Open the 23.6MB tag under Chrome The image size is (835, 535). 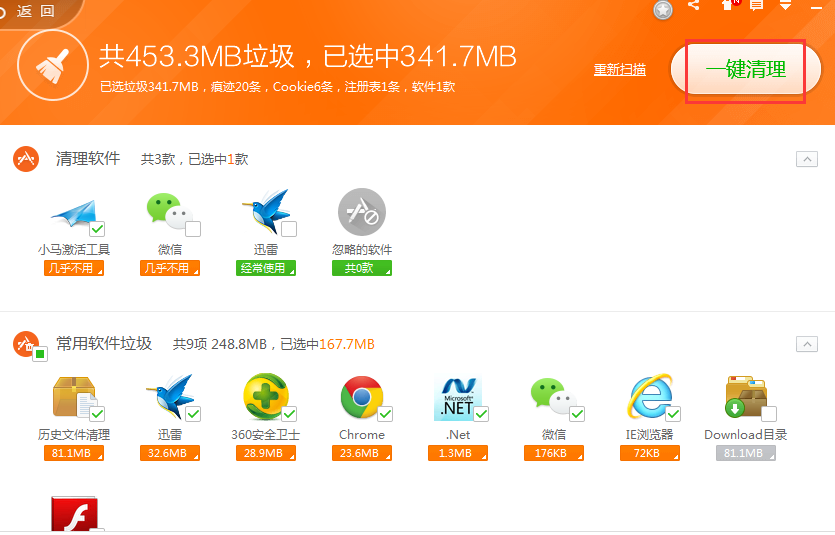(362, 453)
